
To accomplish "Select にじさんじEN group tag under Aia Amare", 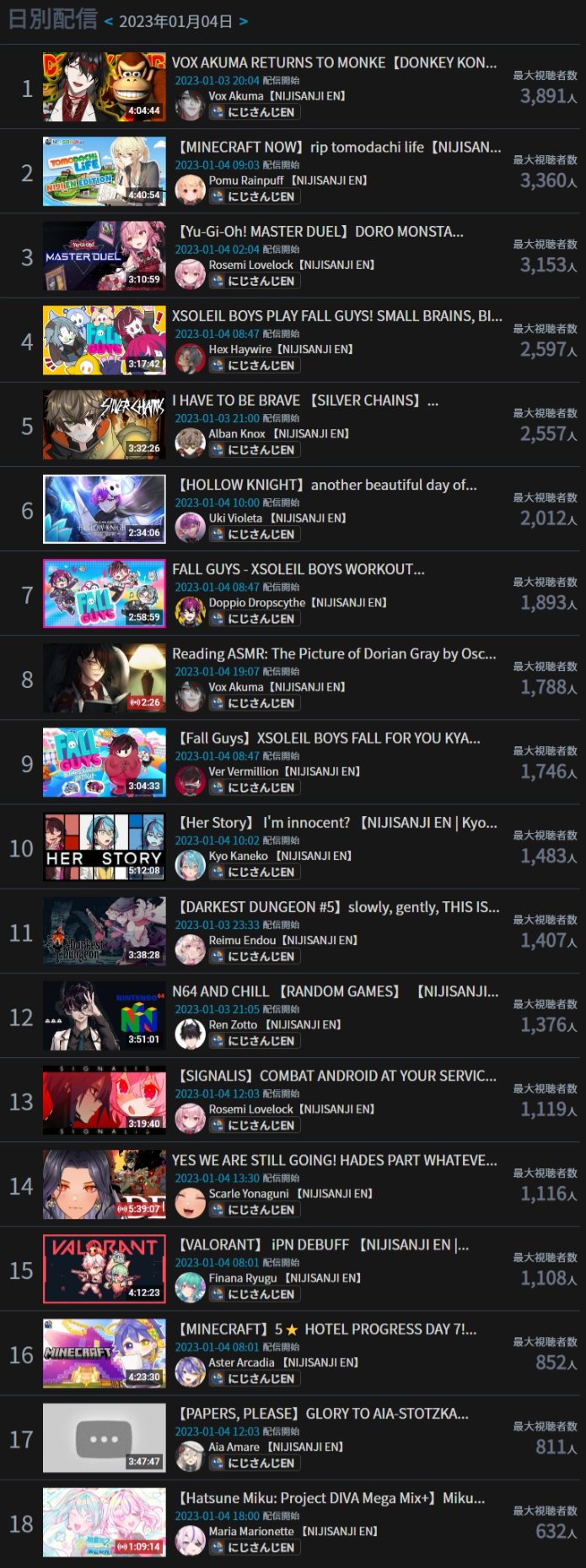I will [x=255, y=1463].
